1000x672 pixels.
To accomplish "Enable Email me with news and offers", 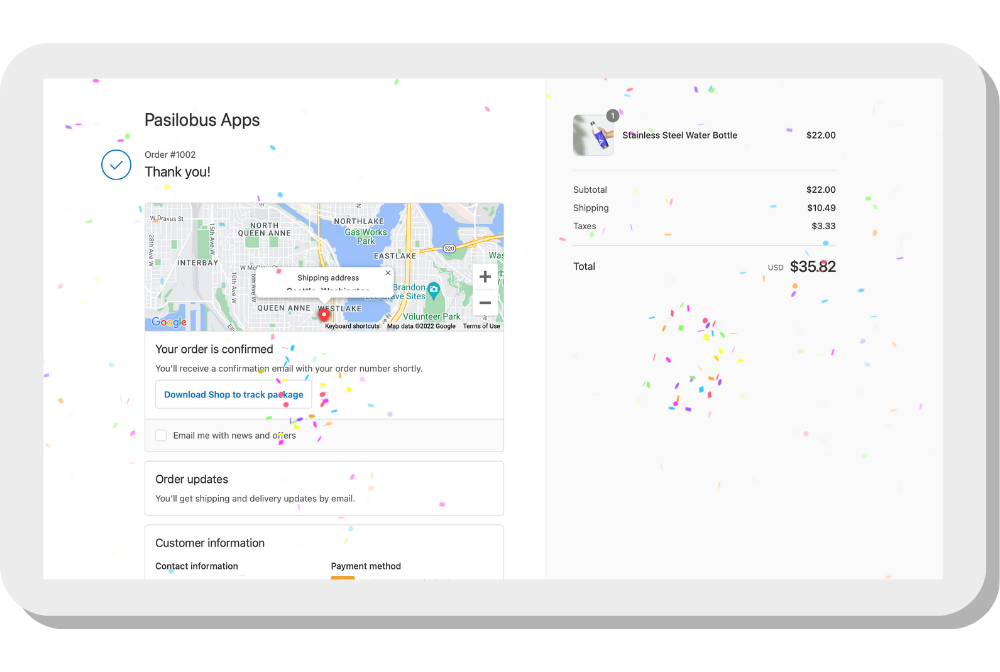I will pos(161,435).
